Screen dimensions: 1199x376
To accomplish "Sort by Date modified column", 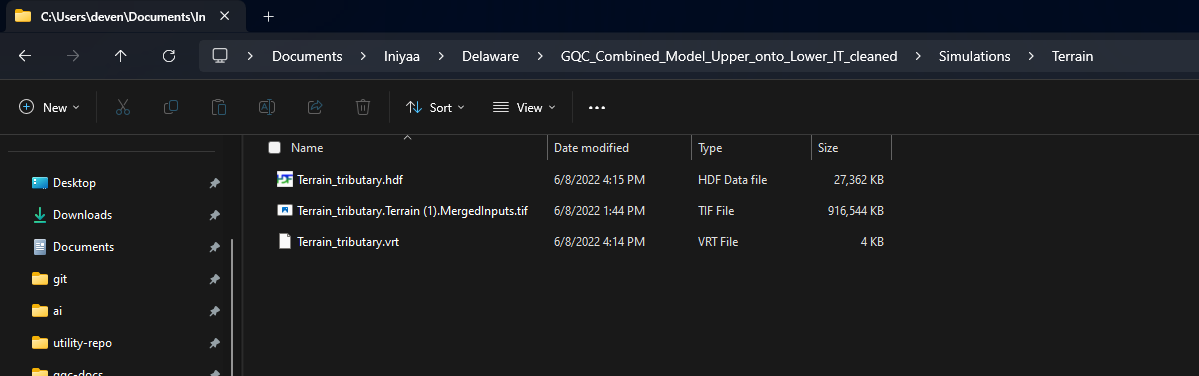I will tap(591, 147).
